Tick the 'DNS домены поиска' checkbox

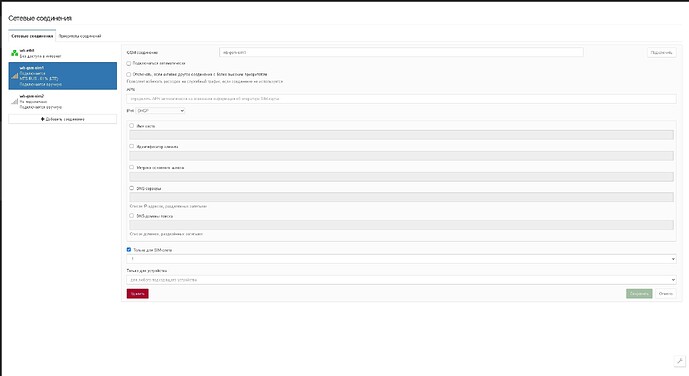point(131,216)
